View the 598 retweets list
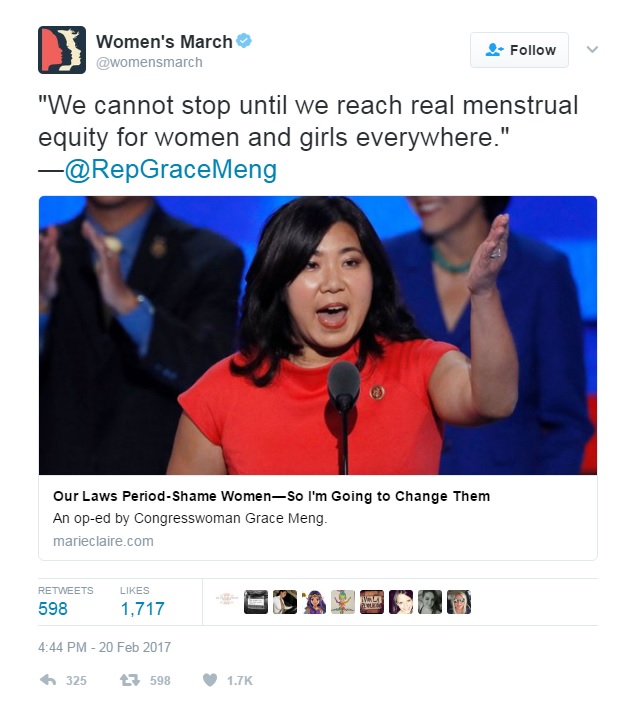The height and width of the screenshot is (706, 640). point(66,601)
